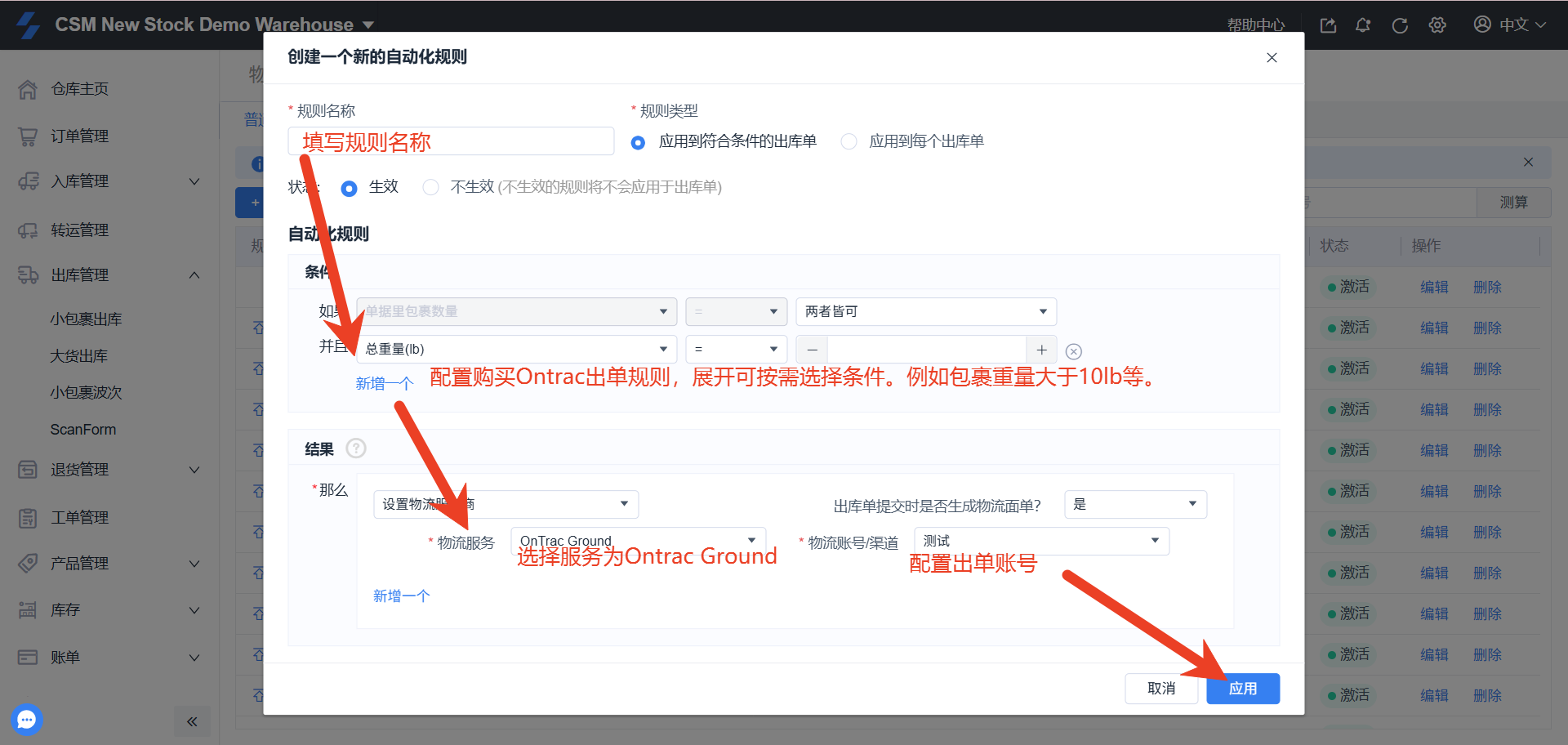Click the 结果 help question icon

pos(356,448)
